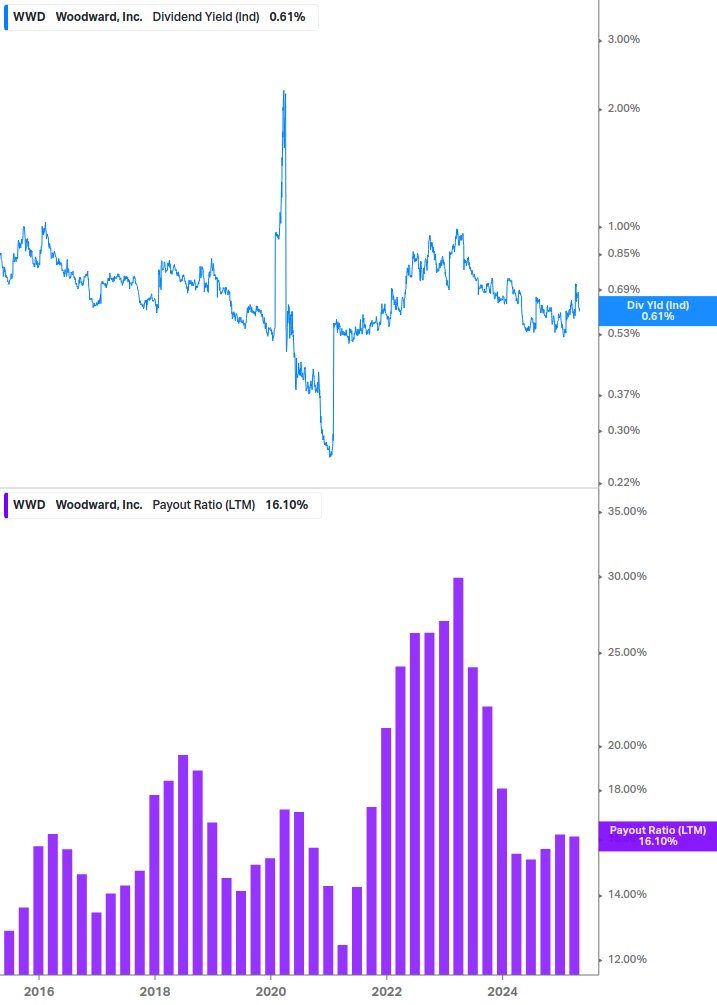Viewport: 717px width, 1005px height.
Task: Click the 2022 label on the time axis
Action: click(x=387, y=992)
